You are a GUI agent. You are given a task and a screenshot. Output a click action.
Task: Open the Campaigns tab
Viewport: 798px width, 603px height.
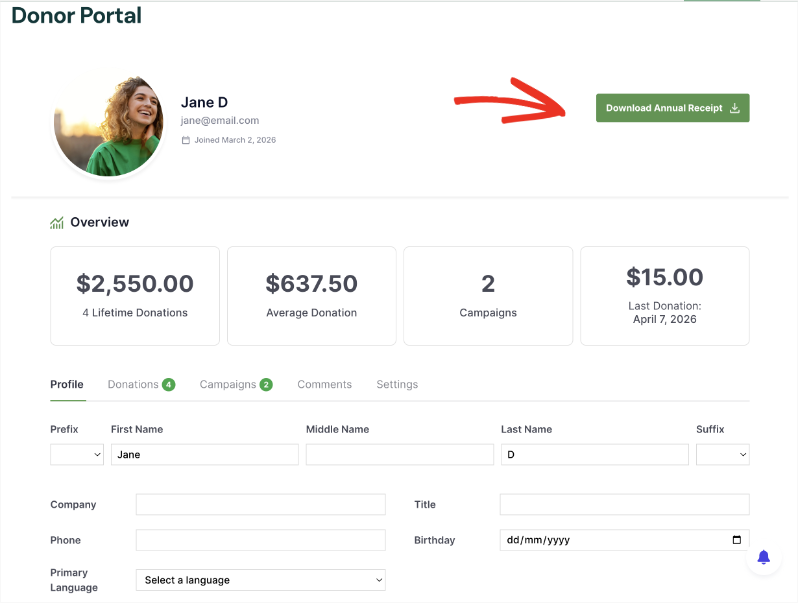(x=236, y=384)
